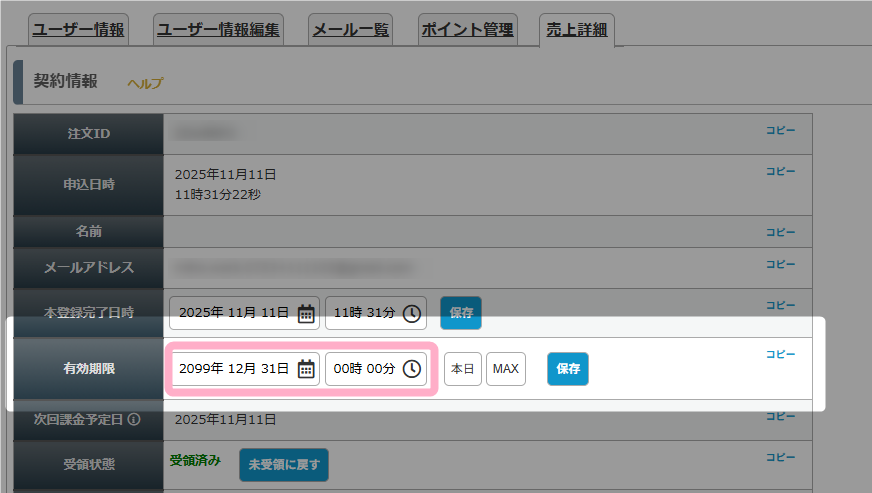
Task: Copy the 注文ID value
Action: click(x=780, y=129)
